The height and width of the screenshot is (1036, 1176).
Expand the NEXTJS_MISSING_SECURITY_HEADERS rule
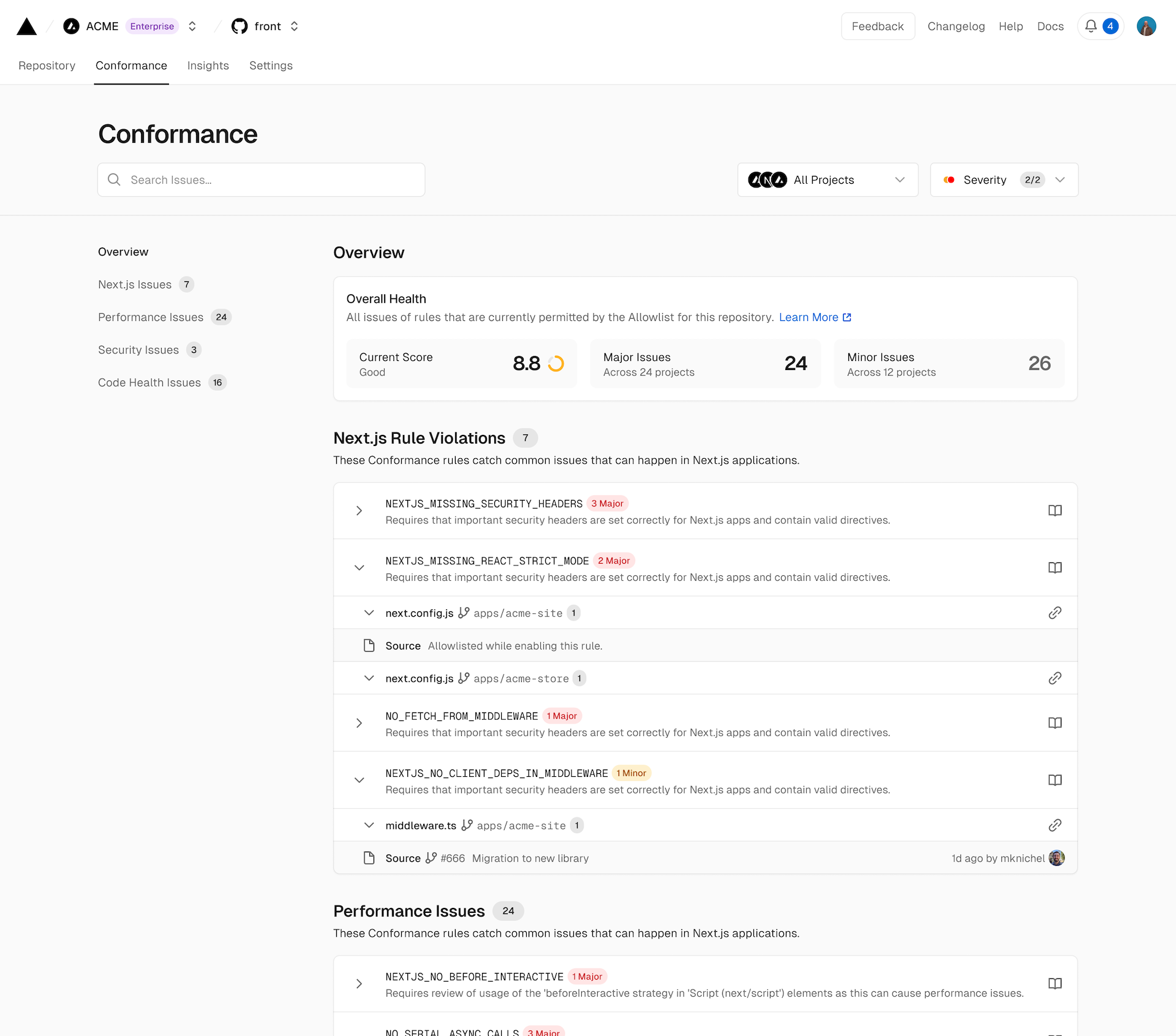359,510
